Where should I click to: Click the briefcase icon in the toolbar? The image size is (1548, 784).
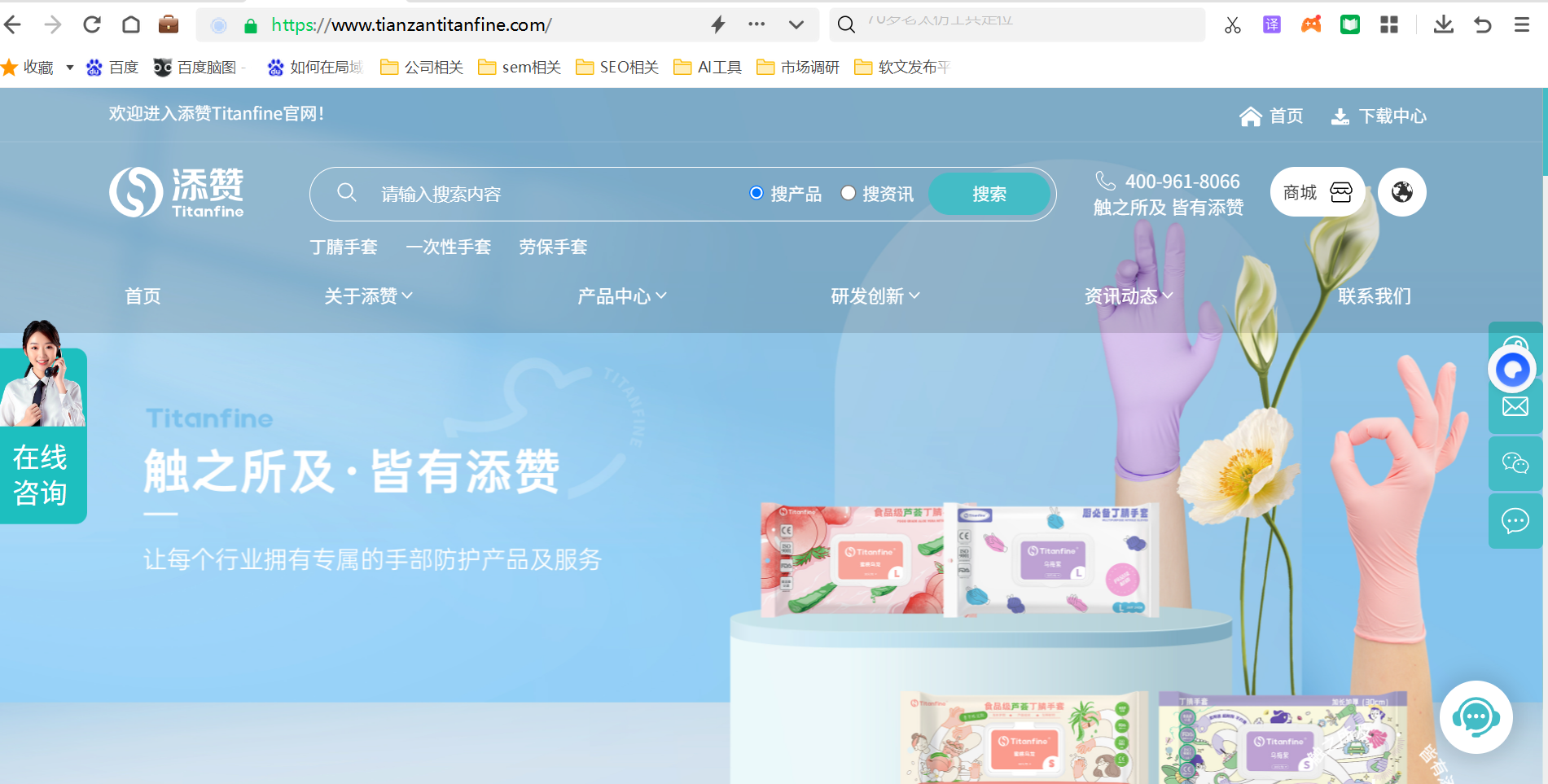click(x=169, y=24)
